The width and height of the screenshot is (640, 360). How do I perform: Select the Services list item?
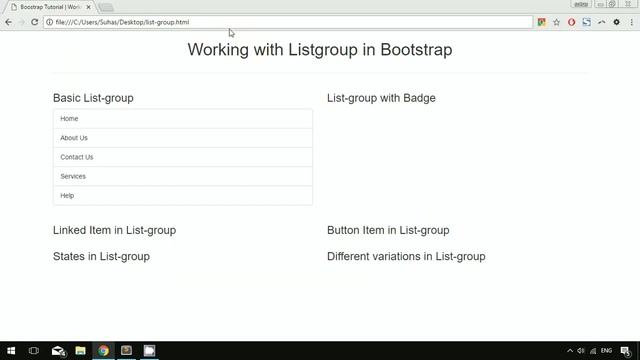(x=183, y=176)
